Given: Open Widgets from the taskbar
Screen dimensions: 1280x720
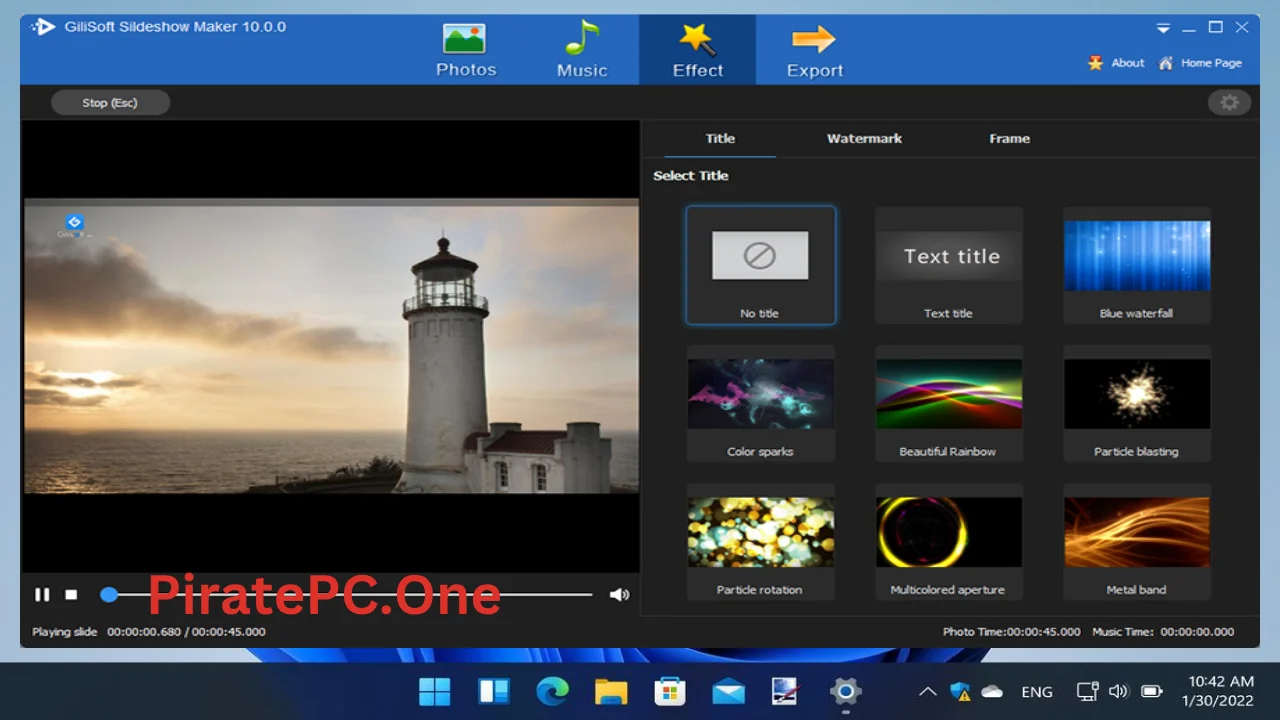Looking at the screenshot, I should click(494, 691).
